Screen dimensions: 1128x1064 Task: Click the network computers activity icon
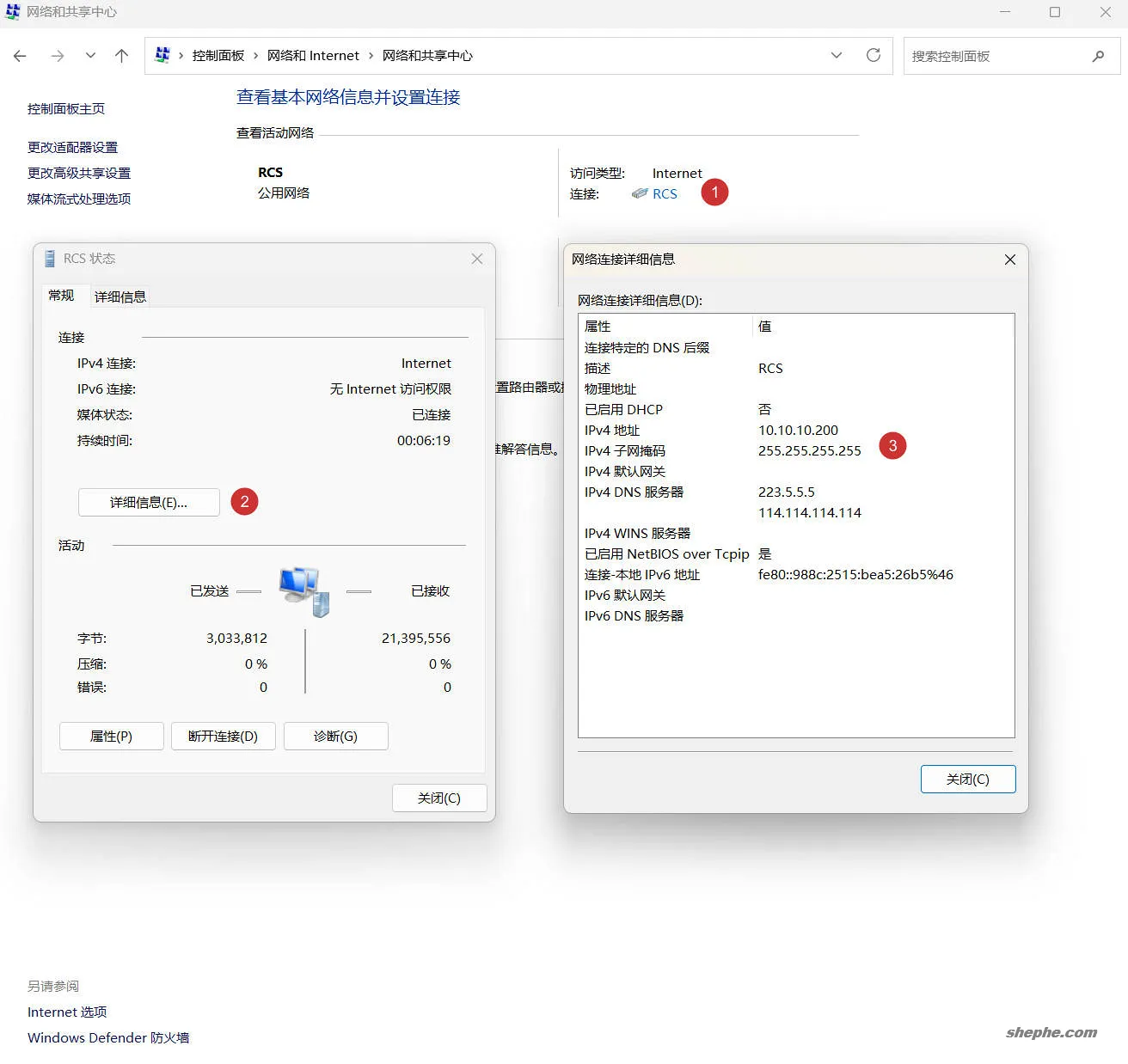coord(304,591)
